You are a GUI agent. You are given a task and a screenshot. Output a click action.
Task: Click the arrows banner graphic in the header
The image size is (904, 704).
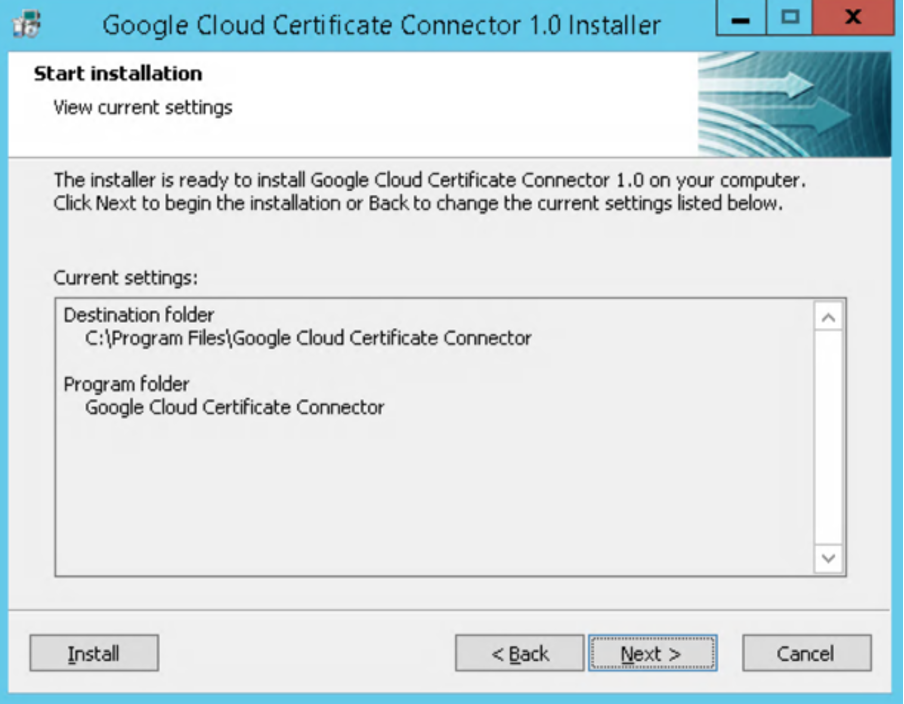coord(794,104)
